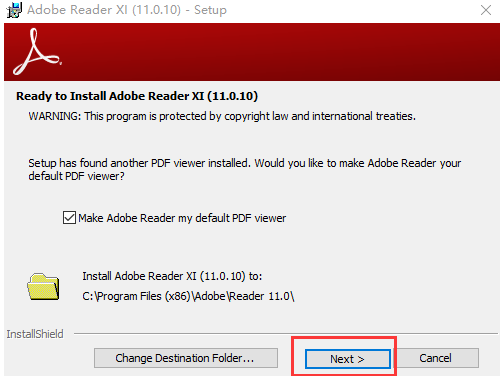The image size is (500, 376).
Task: Click the setup installer icon in title bar
Action: [x=14, y=10]
